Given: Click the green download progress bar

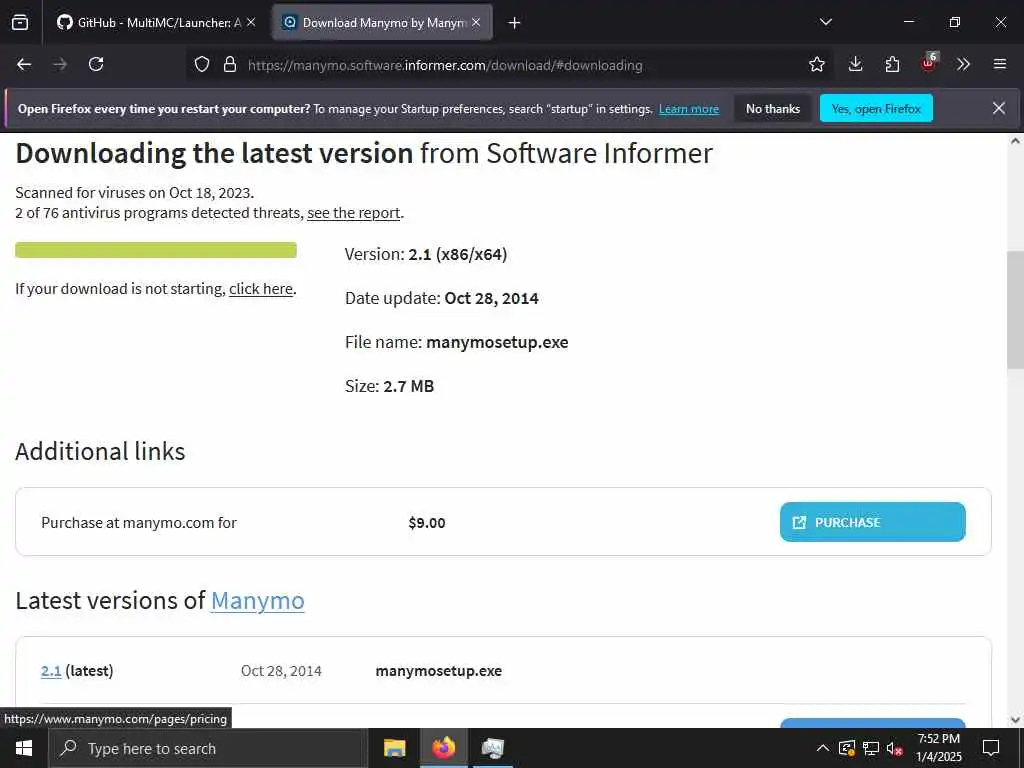Looking at the screenshot, I should [156, 250].
